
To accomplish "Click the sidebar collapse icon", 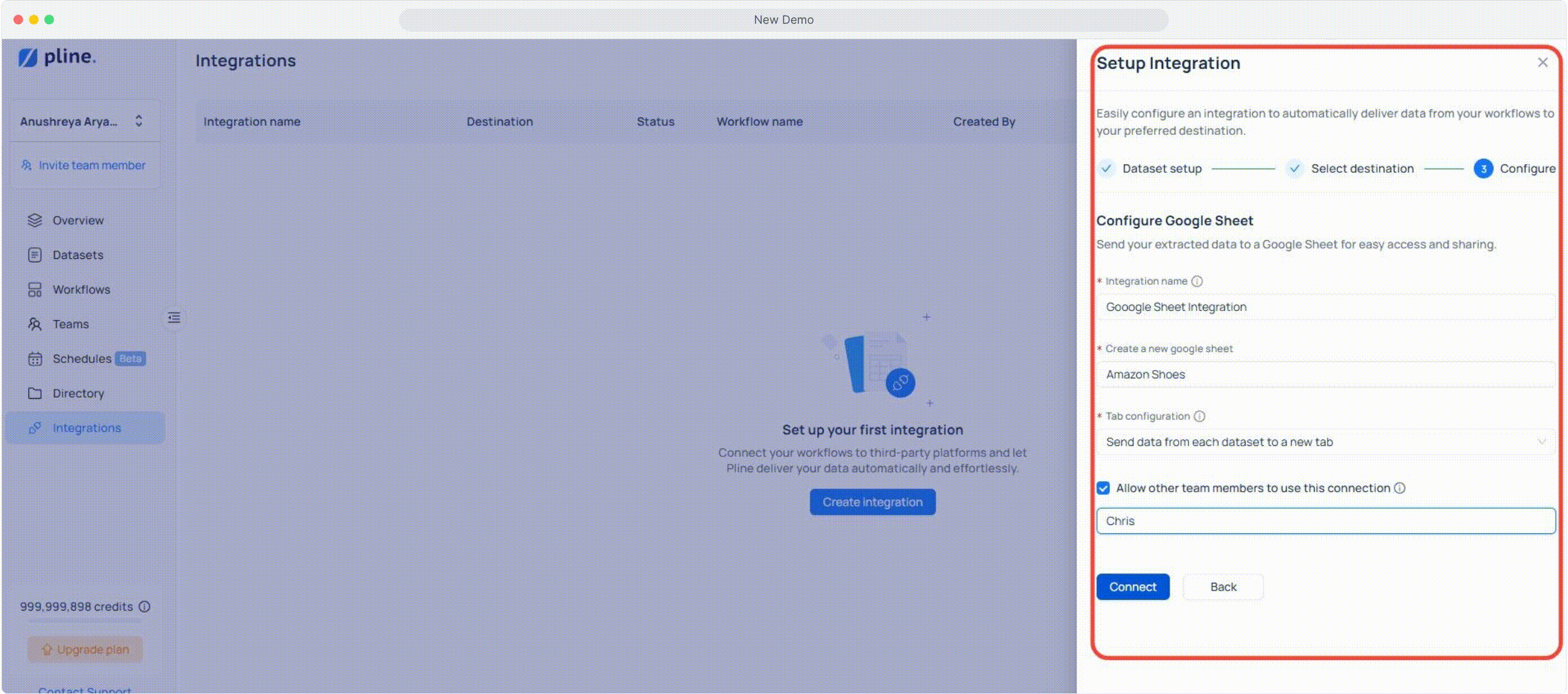I will coord(174,317).
